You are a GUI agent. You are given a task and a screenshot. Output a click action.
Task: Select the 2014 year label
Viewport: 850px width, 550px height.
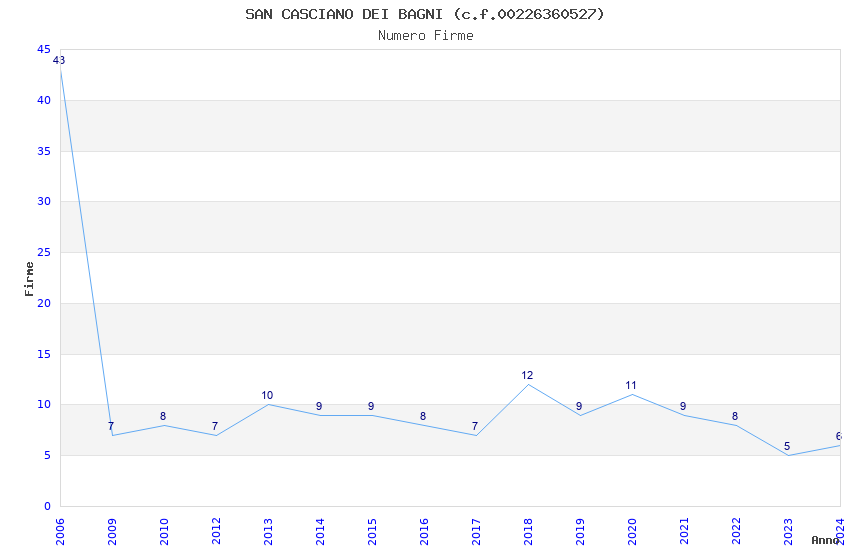click(320, 532)
